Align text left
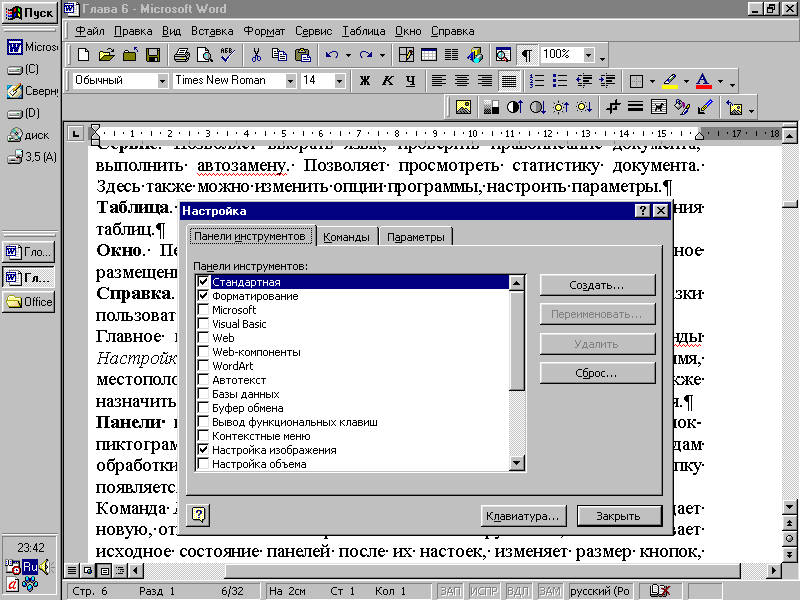Viewport: 800px width, 600px height. pyautogui.click(x=439, y=81)
